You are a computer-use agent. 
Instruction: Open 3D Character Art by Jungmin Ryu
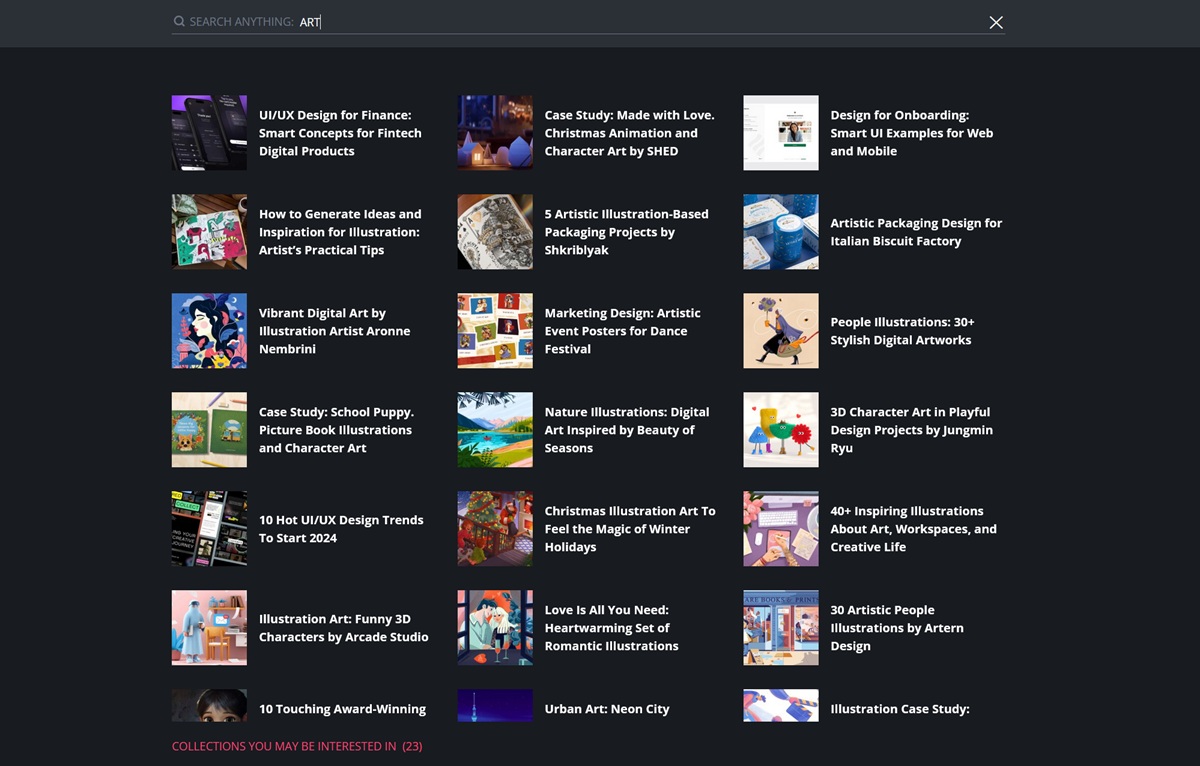[x=910, y=430]
